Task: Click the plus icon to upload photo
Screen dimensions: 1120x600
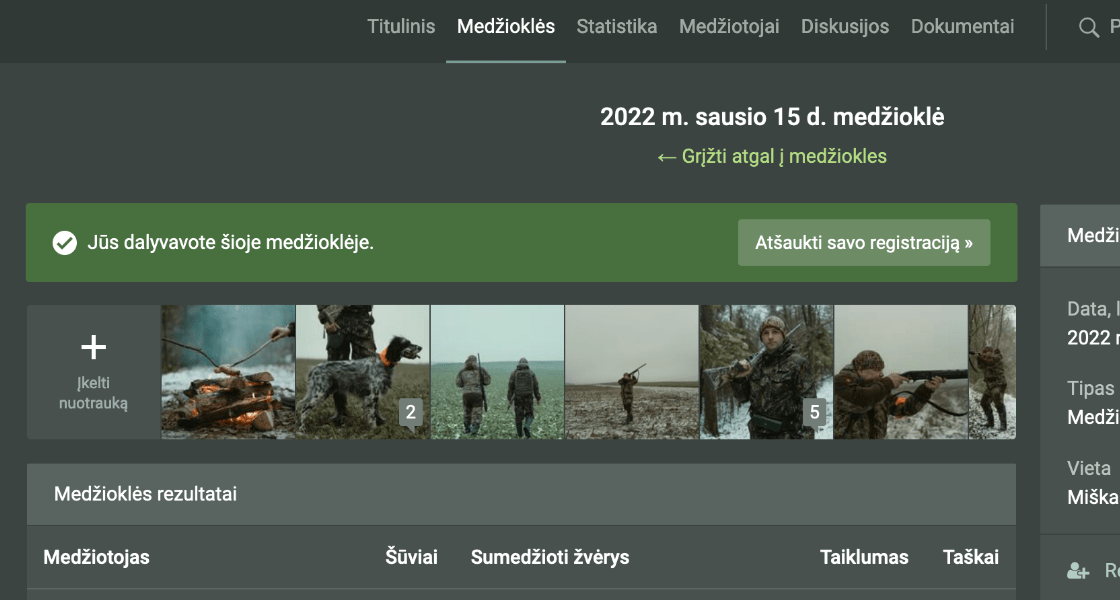Action: pyautogui.click(x=93, y=347)
